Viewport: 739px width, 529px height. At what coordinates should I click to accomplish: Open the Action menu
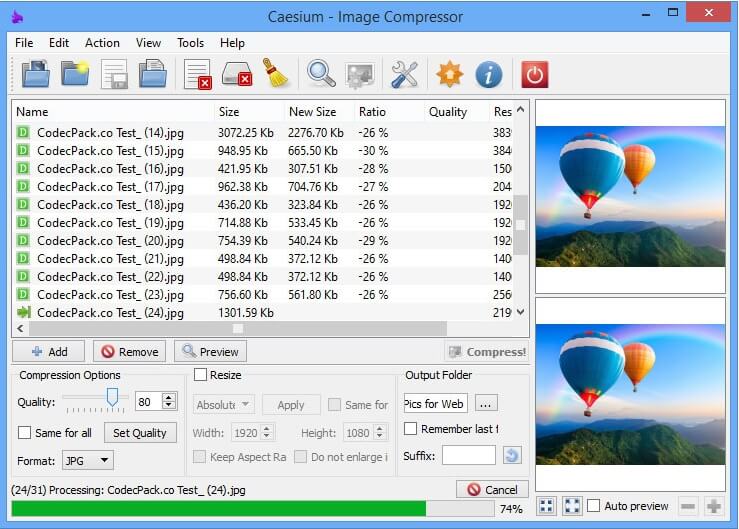tap(102, 43)
